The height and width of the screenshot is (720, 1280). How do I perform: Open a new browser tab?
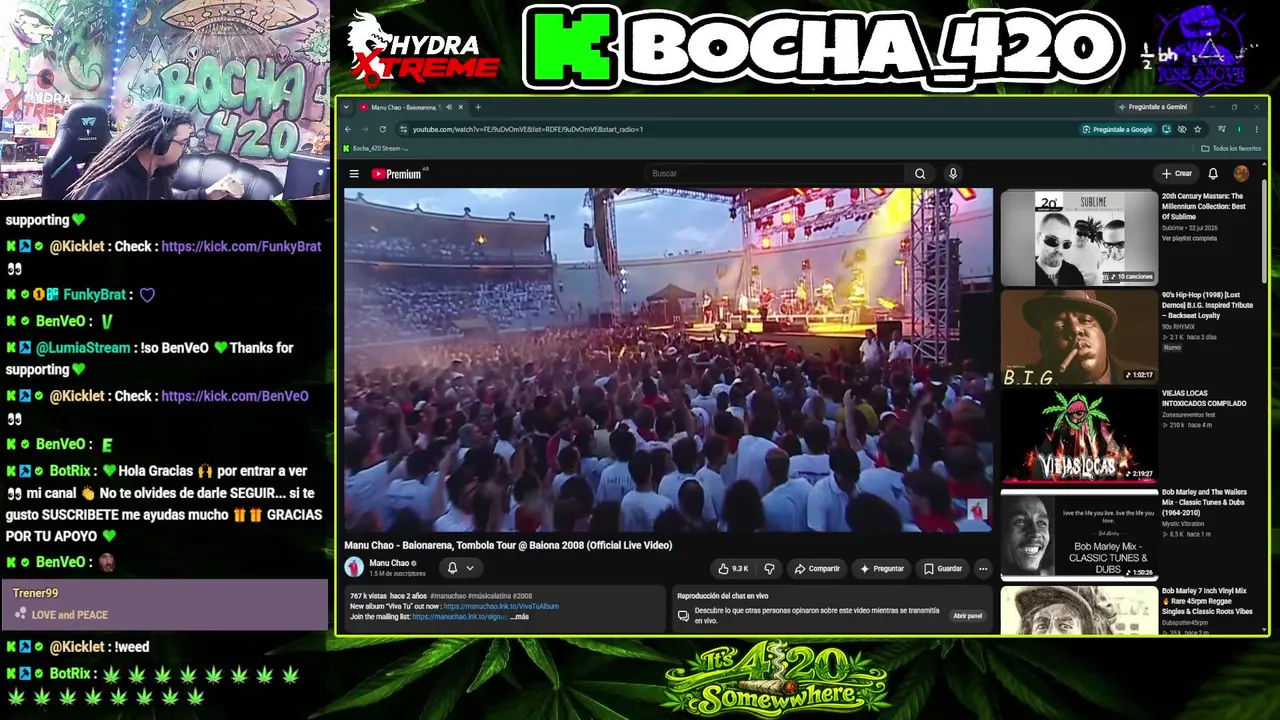point(478,107)
